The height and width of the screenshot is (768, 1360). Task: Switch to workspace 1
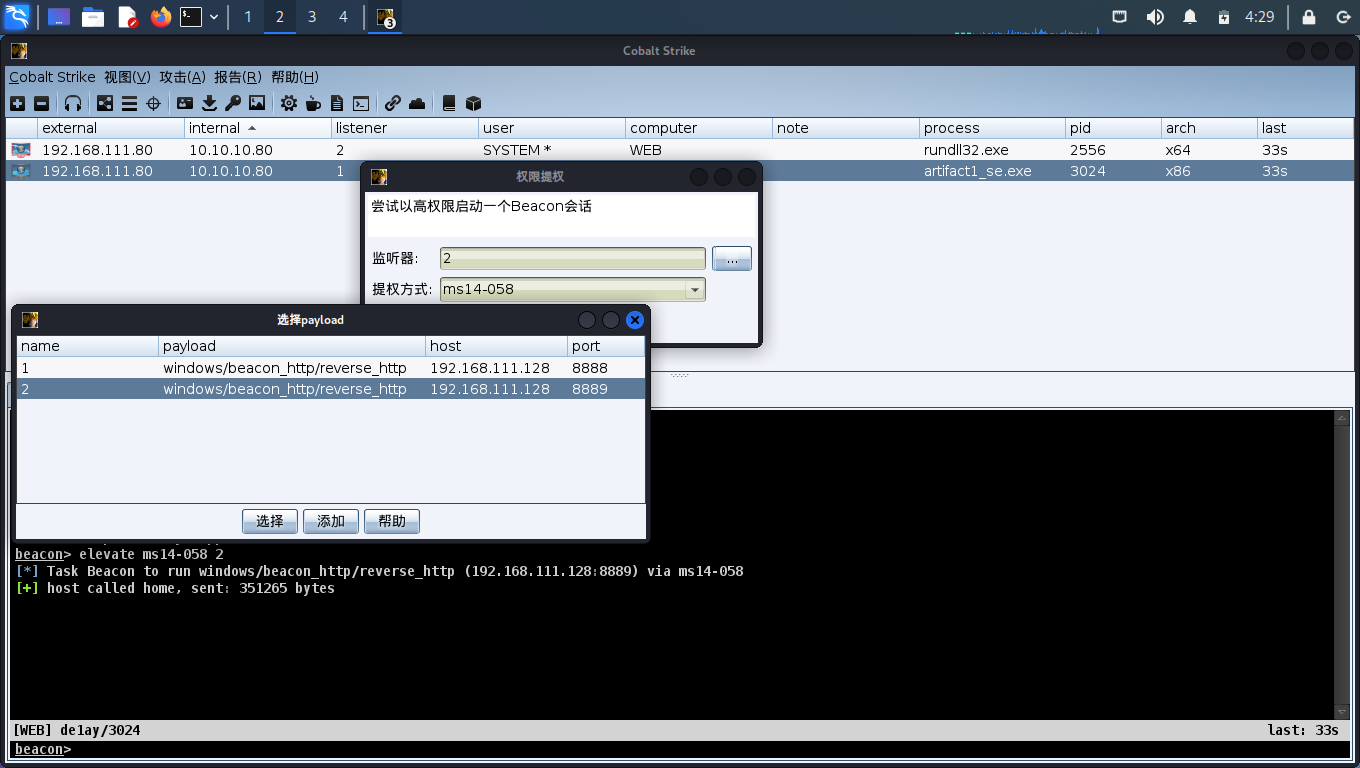tap(248, 17)
